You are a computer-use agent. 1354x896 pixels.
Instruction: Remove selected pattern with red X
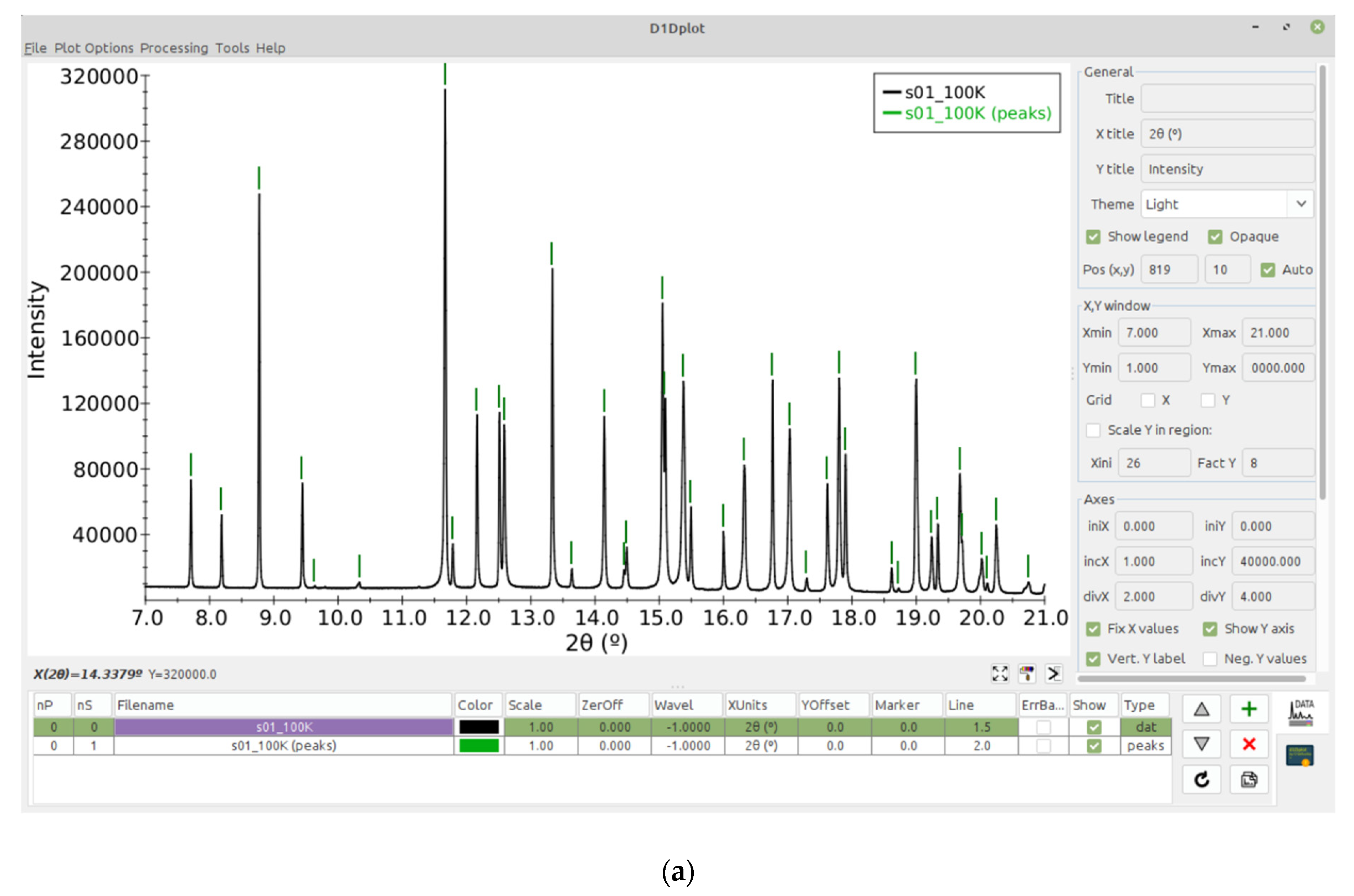(1249, 744)
